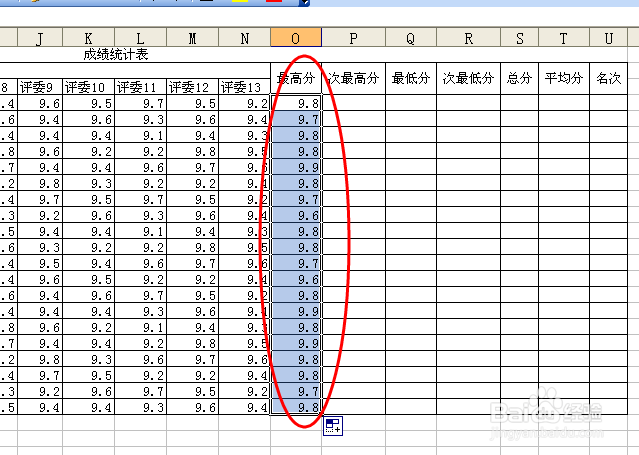Click the 评委10 header cell
The image size is (639, 455).
(88, 87)
